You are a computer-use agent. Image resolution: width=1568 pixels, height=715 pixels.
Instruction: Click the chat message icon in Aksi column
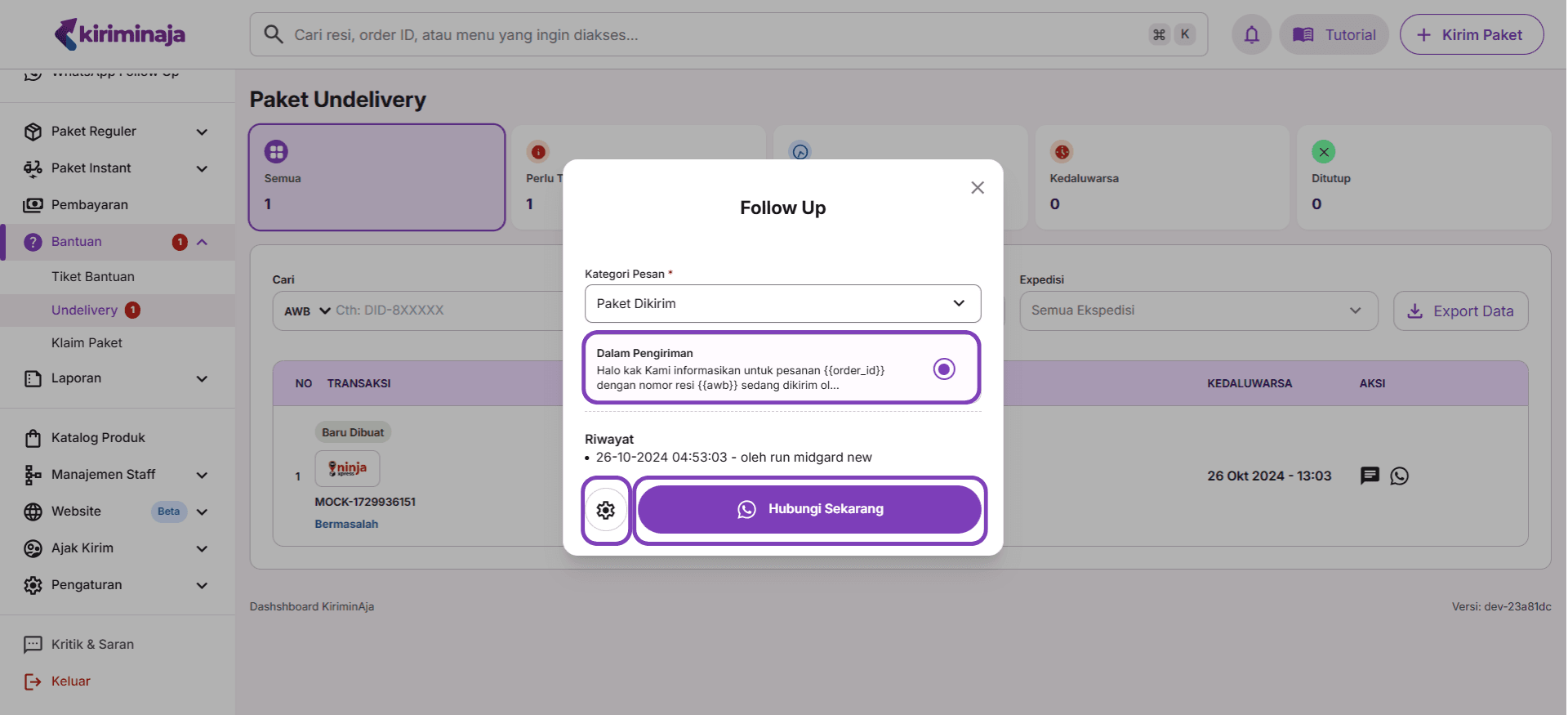pyautogui.click(x=1370, y=476)
